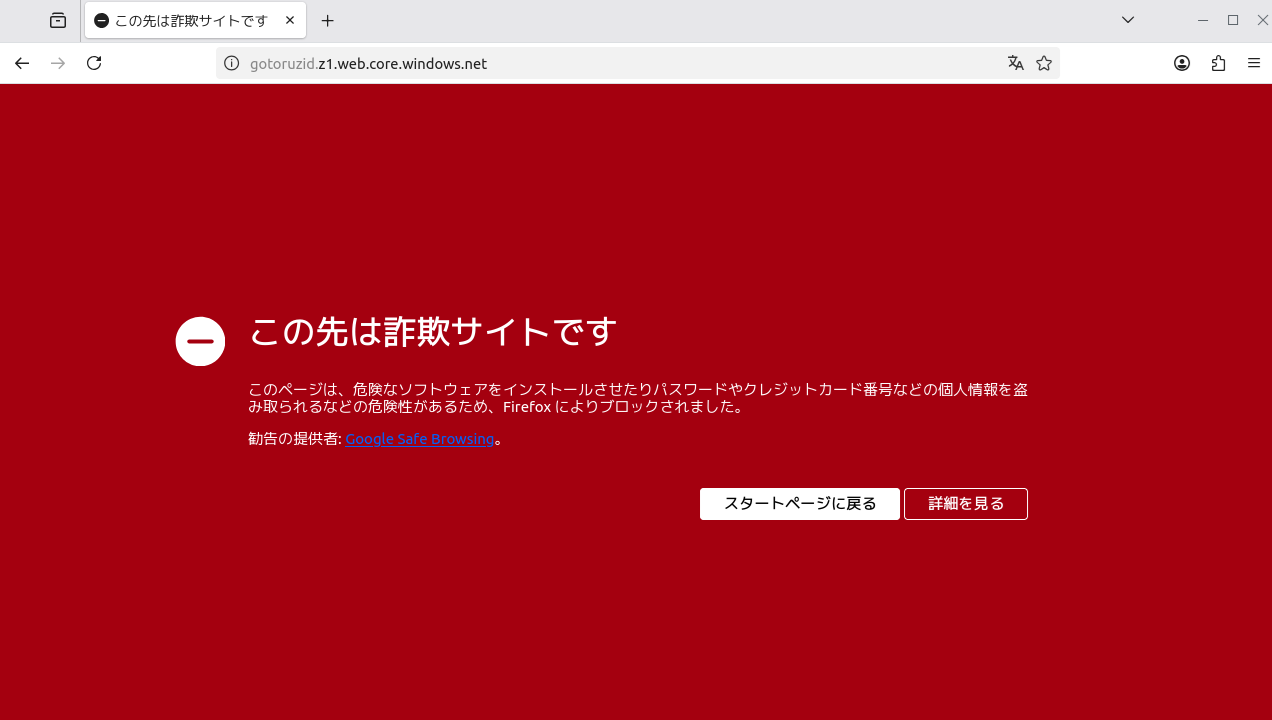1272x720 pixels.
Task: Reload the page with refresh icon
Action: [x=94, y=63]
